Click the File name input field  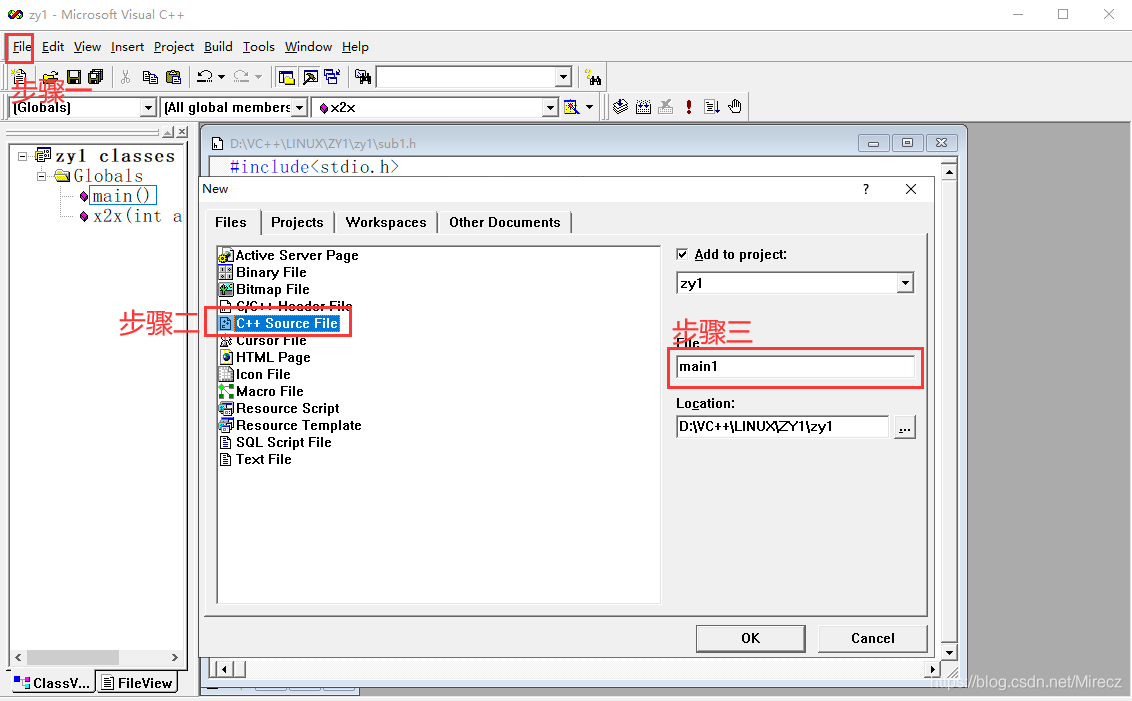tap(796, 367)
